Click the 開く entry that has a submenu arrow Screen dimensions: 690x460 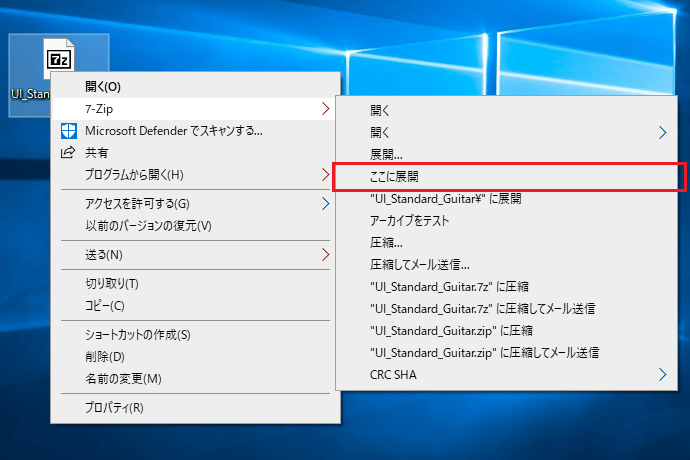click(x=506, y=132)
